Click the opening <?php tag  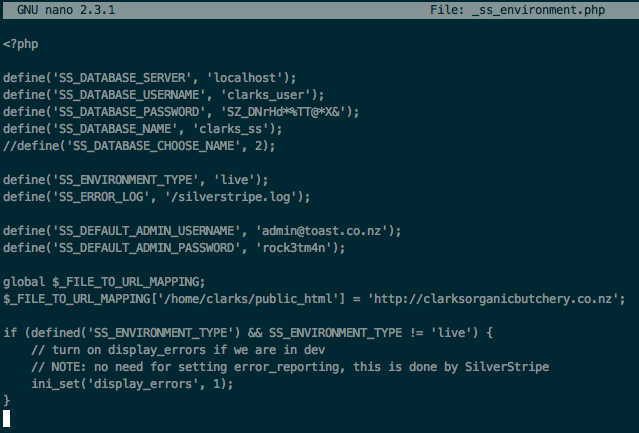point(22,44)
